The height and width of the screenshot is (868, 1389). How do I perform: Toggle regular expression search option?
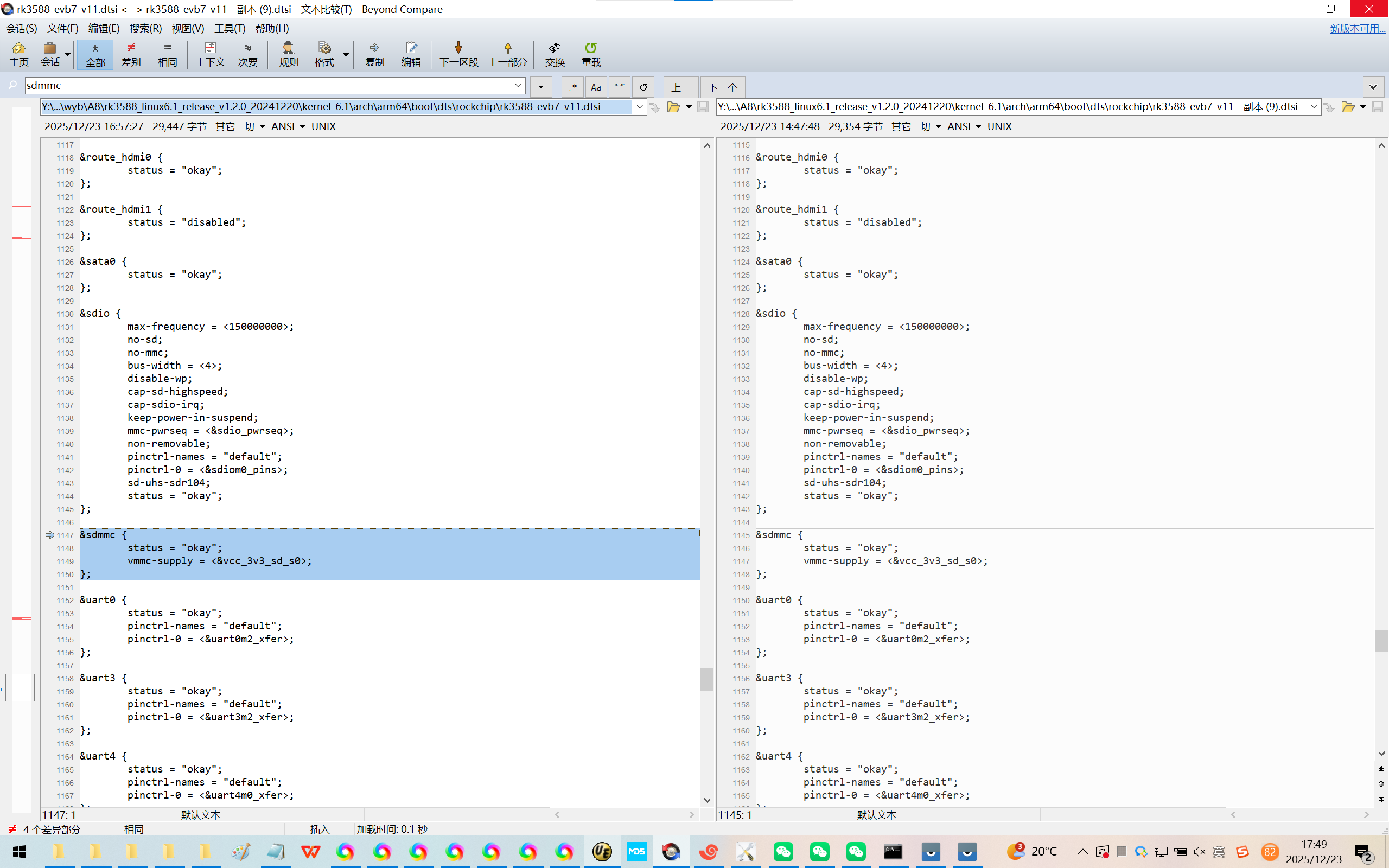tap(572, 87)
